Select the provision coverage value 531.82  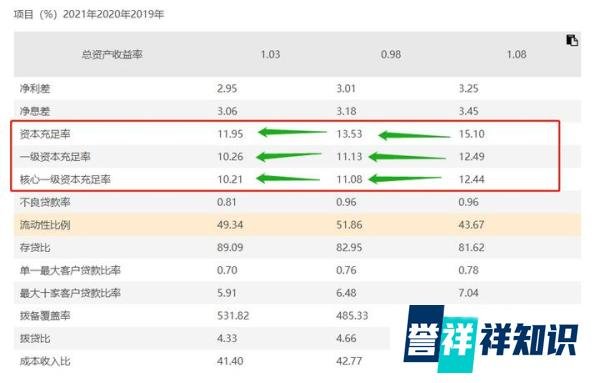(233, 316)
